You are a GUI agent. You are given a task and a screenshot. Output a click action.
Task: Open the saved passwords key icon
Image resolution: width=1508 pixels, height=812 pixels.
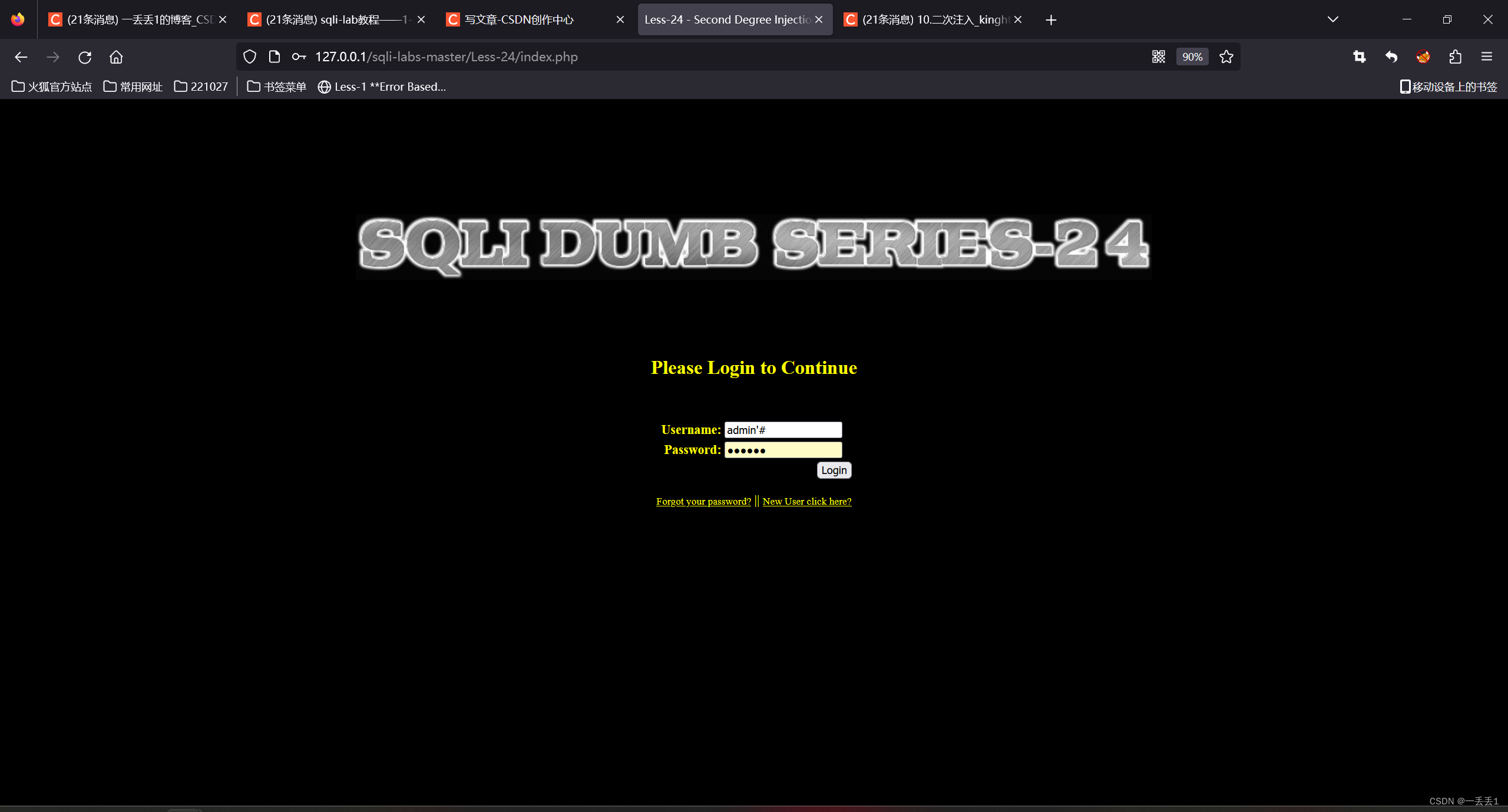pyautogui.click(x=298, y=57)
